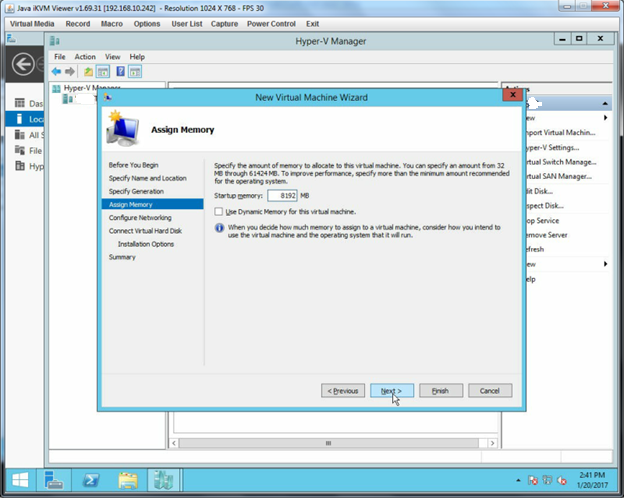624x498 pixels.
Task: Open Power Control menu in iKVM Viewer
Action: coord(271,24)
